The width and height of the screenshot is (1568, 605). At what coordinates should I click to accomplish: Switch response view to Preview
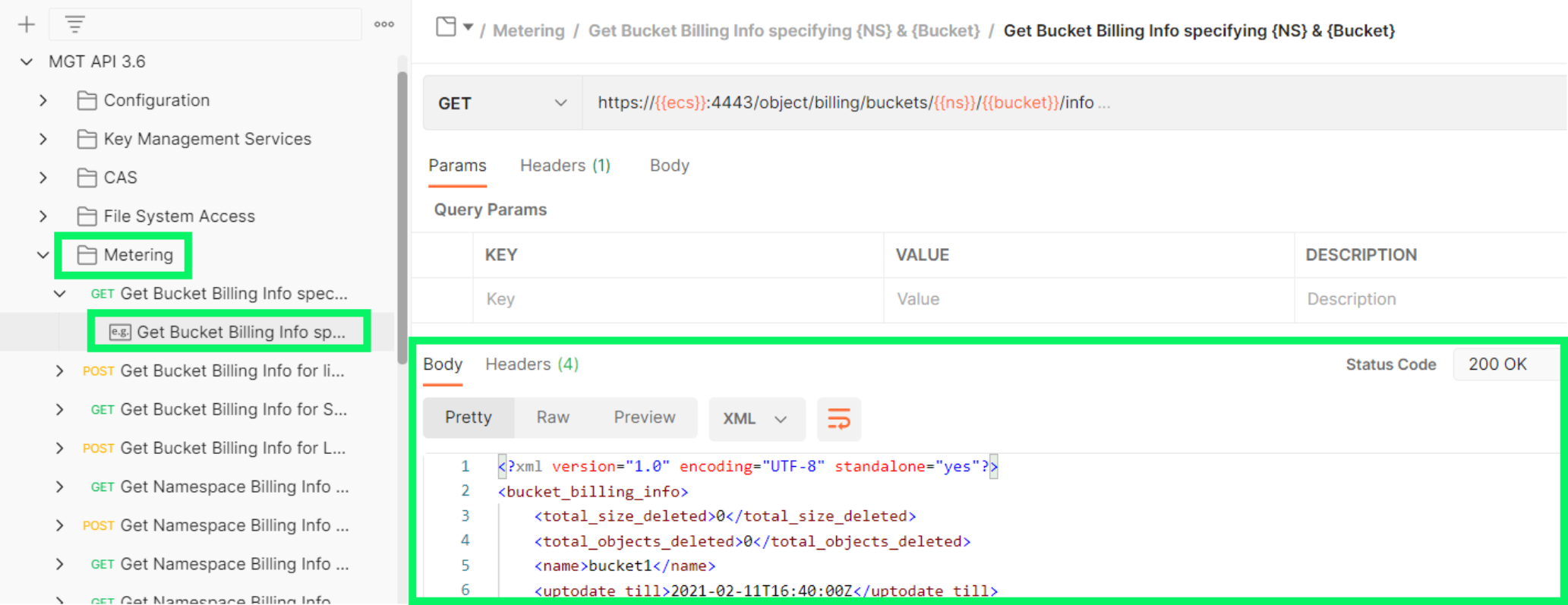click(645, 418)
